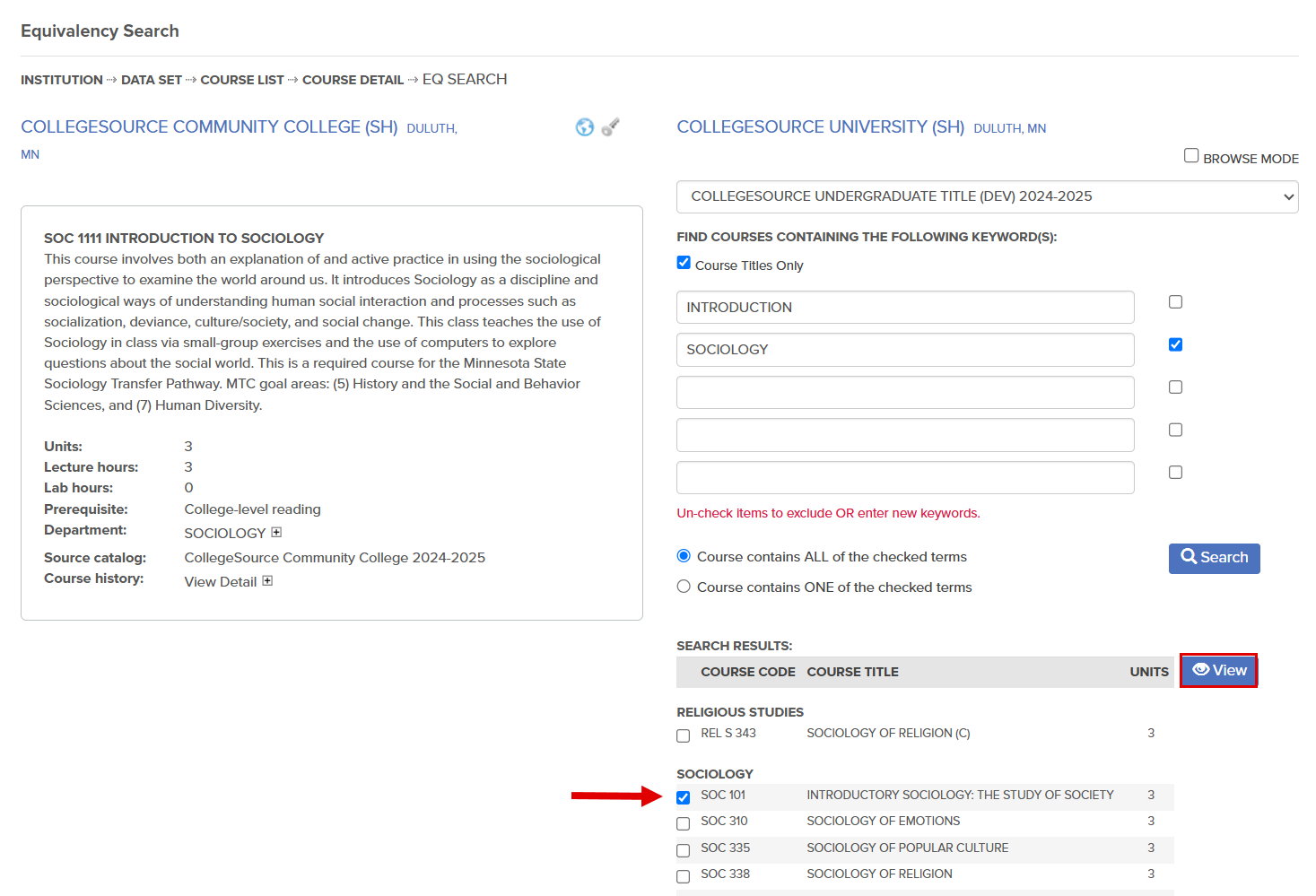Open COLLEGESOURCE UNIVERSITY (SH) link
Image resolution: width=1316 pixels, height=896 pixels.
pyautogui.click(x=821, y=127)
